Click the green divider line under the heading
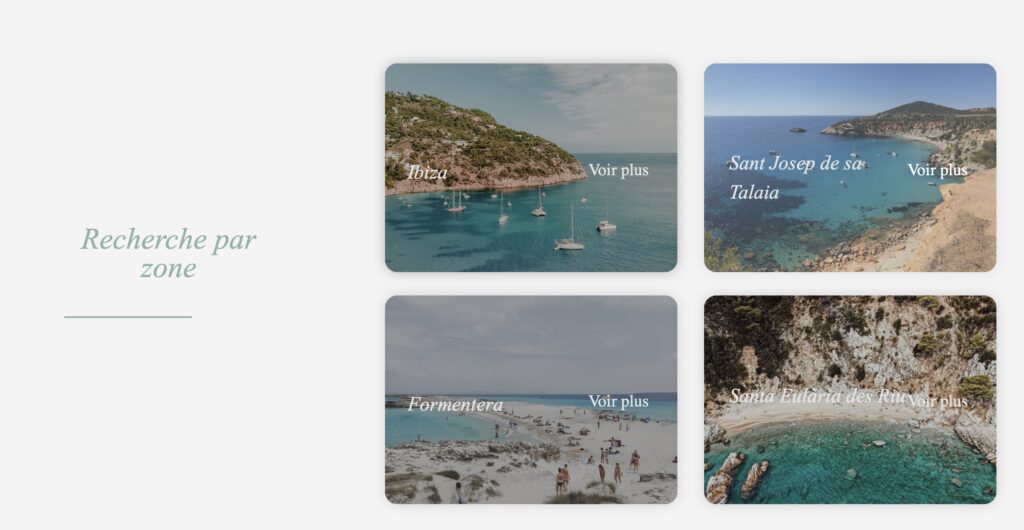The height and width of the screenshot is (530, 1024). [x=128, y=317]
